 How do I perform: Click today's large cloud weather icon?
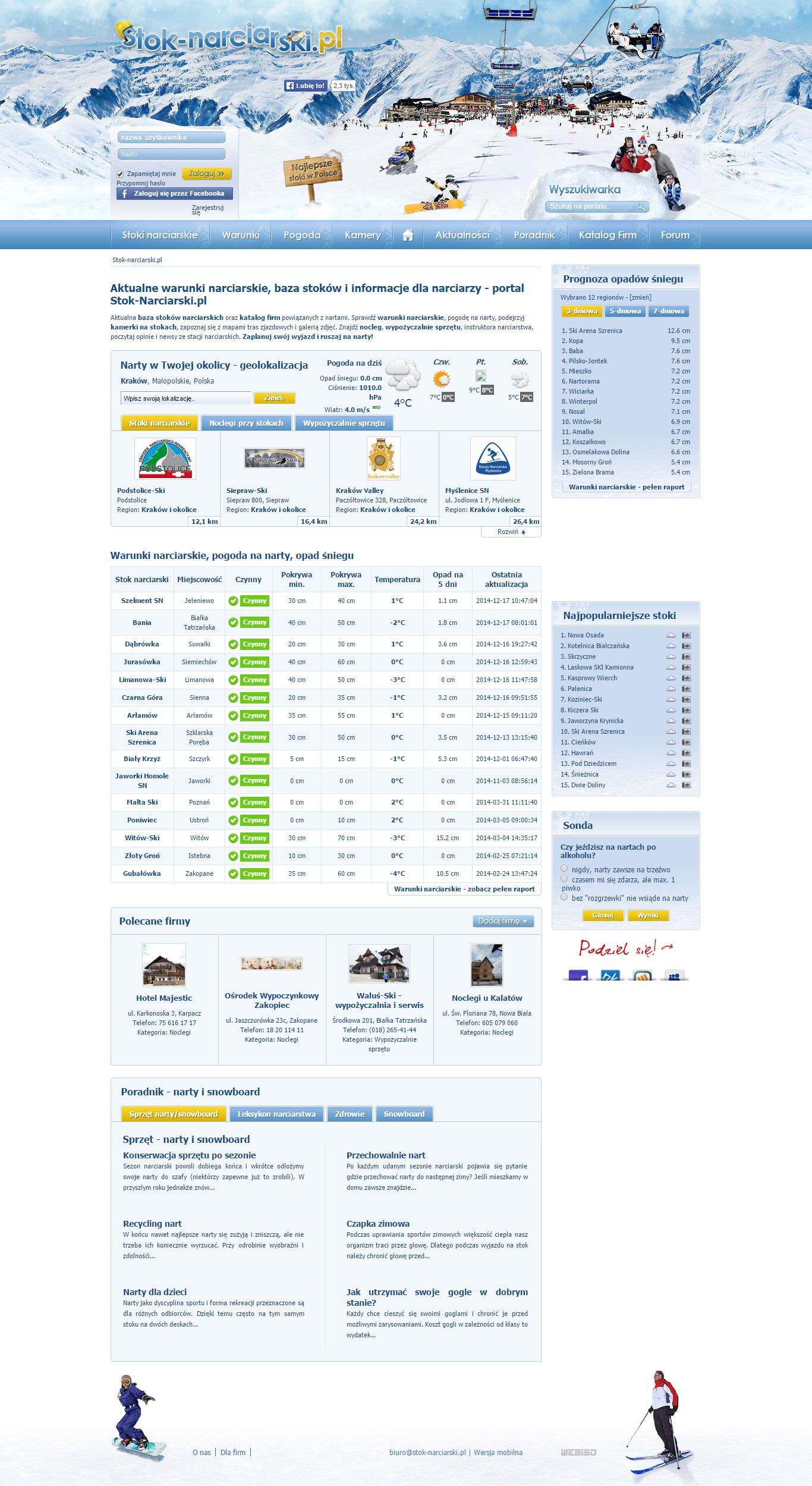tap(402, 374)
